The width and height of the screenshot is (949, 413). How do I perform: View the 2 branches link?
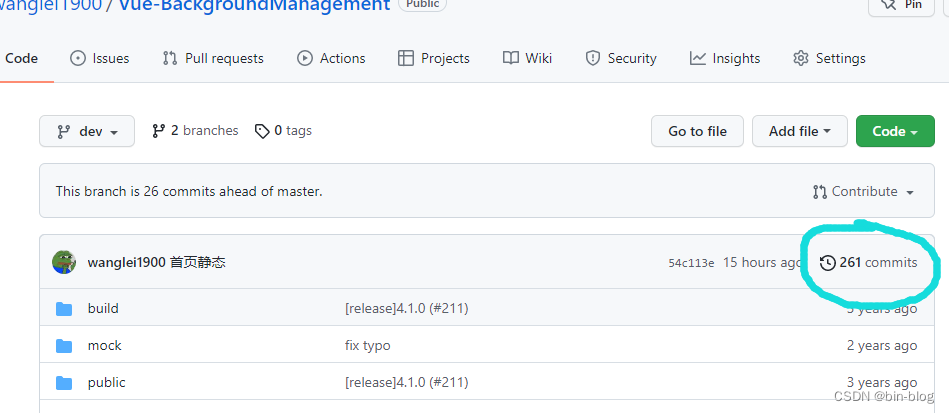click(x=195, y=131)
